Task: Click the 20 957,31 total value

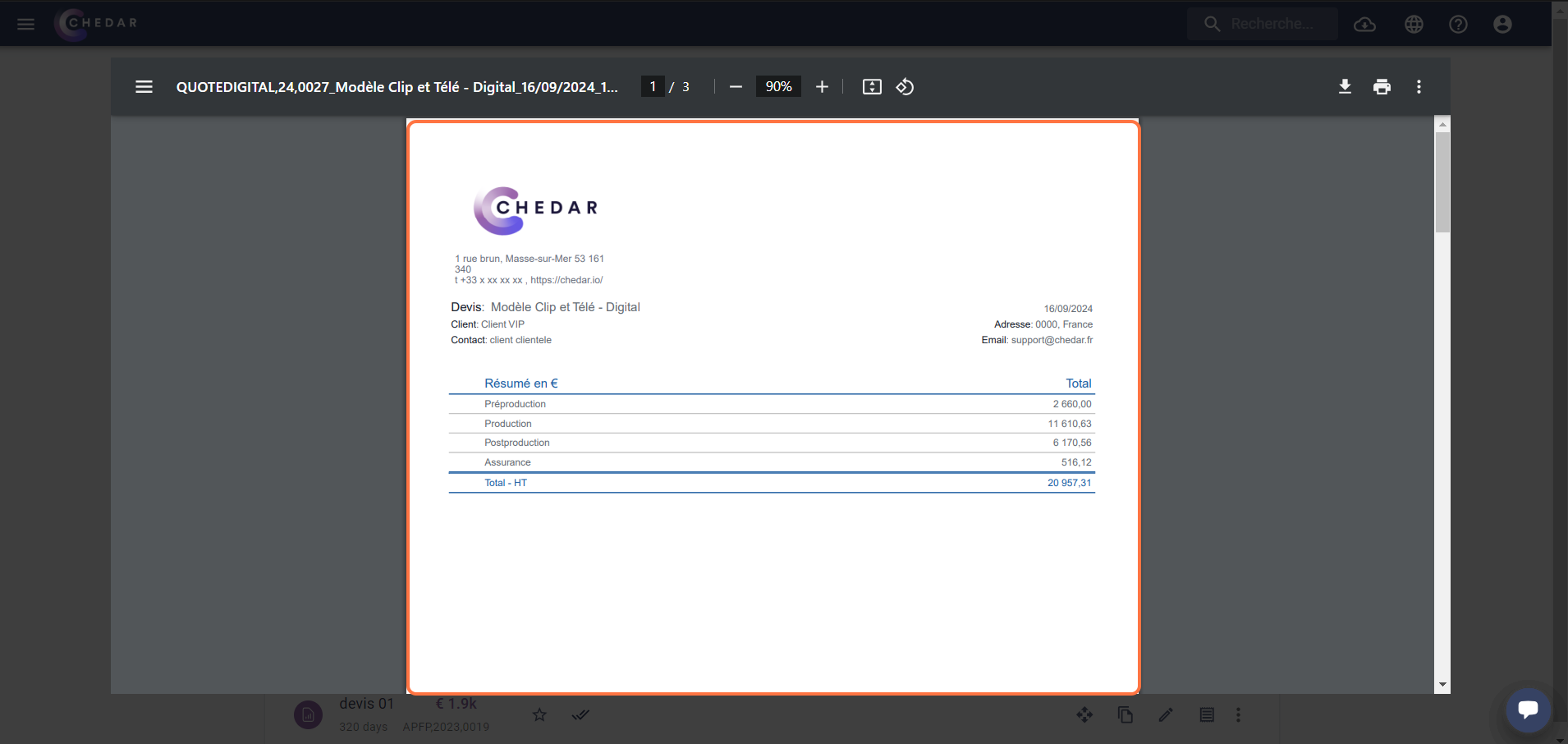Action: (x=1070, y=483)
